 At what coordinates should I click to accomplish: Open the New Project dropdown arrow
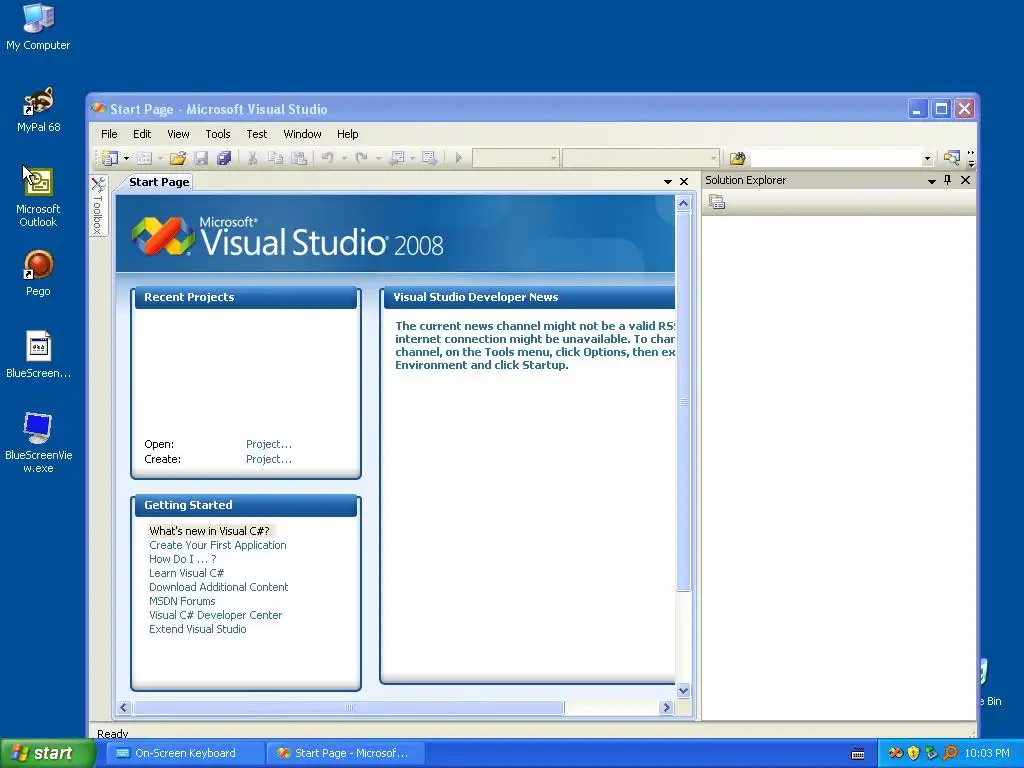tap(126, 158)
